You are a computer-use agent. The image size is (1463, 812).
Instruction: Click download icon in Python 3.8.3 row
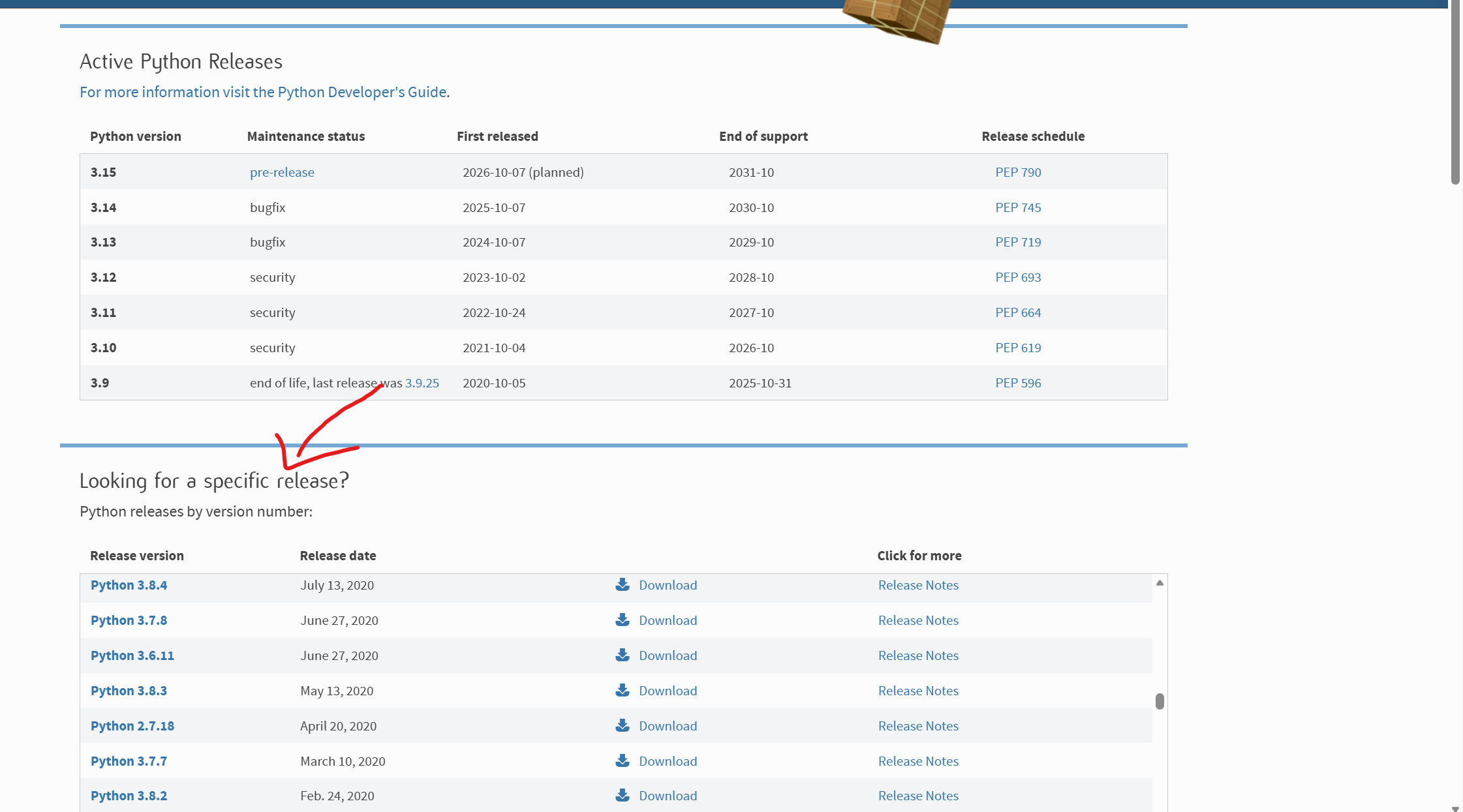(x=623, y=690)
